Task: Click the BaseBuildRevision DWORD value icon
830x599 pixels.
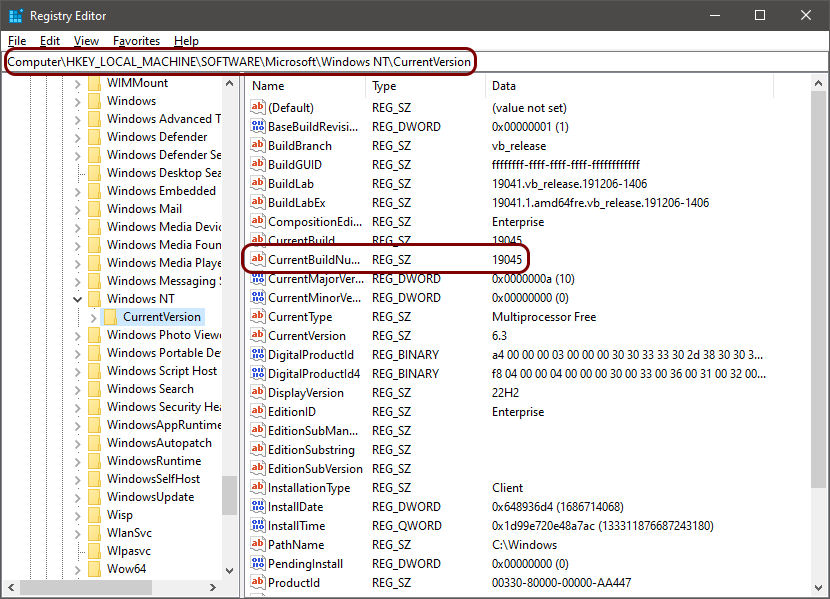Action: pos(258,126)
